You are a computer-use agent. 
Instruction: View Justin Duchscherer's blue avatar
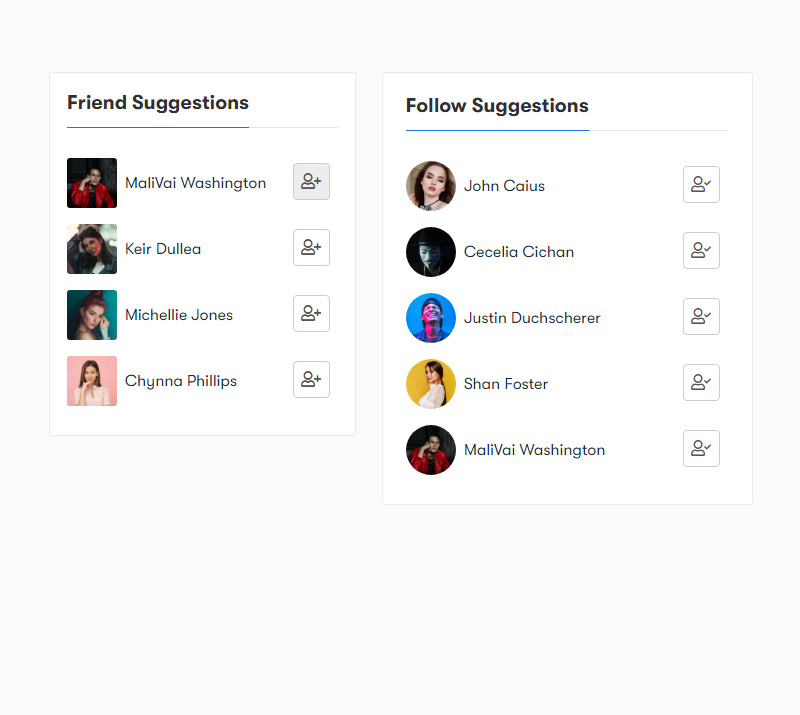pyautogui.click(x=431, y=318)
